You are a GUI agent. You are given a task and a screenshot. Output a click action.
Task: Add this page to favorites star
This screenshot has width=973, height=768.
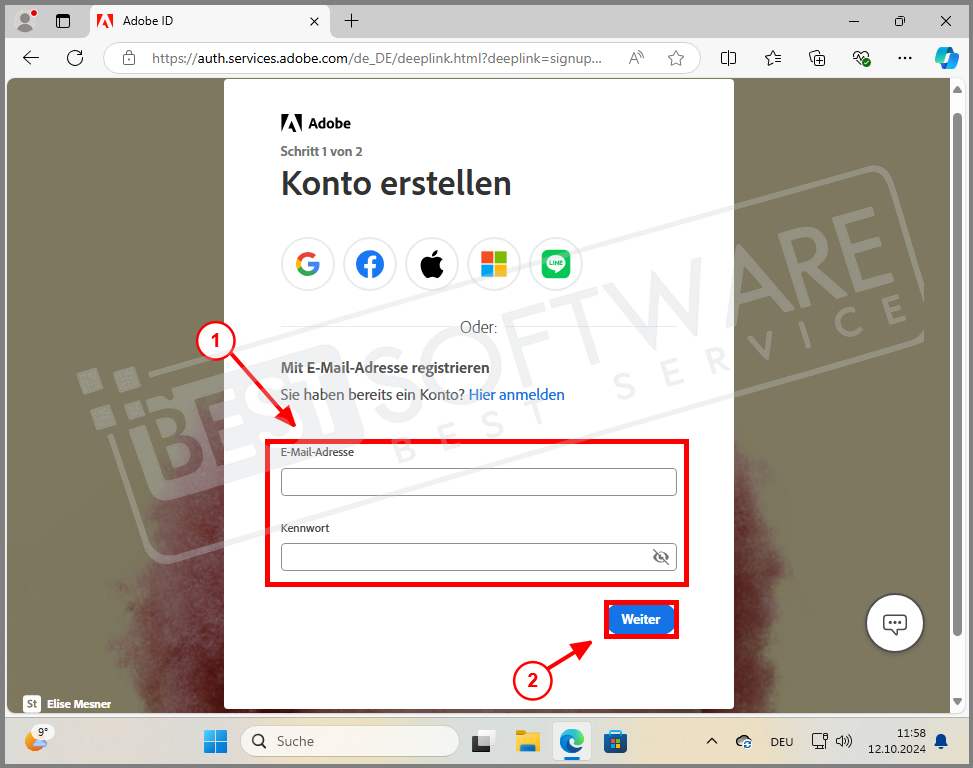(x=676, y=58)
